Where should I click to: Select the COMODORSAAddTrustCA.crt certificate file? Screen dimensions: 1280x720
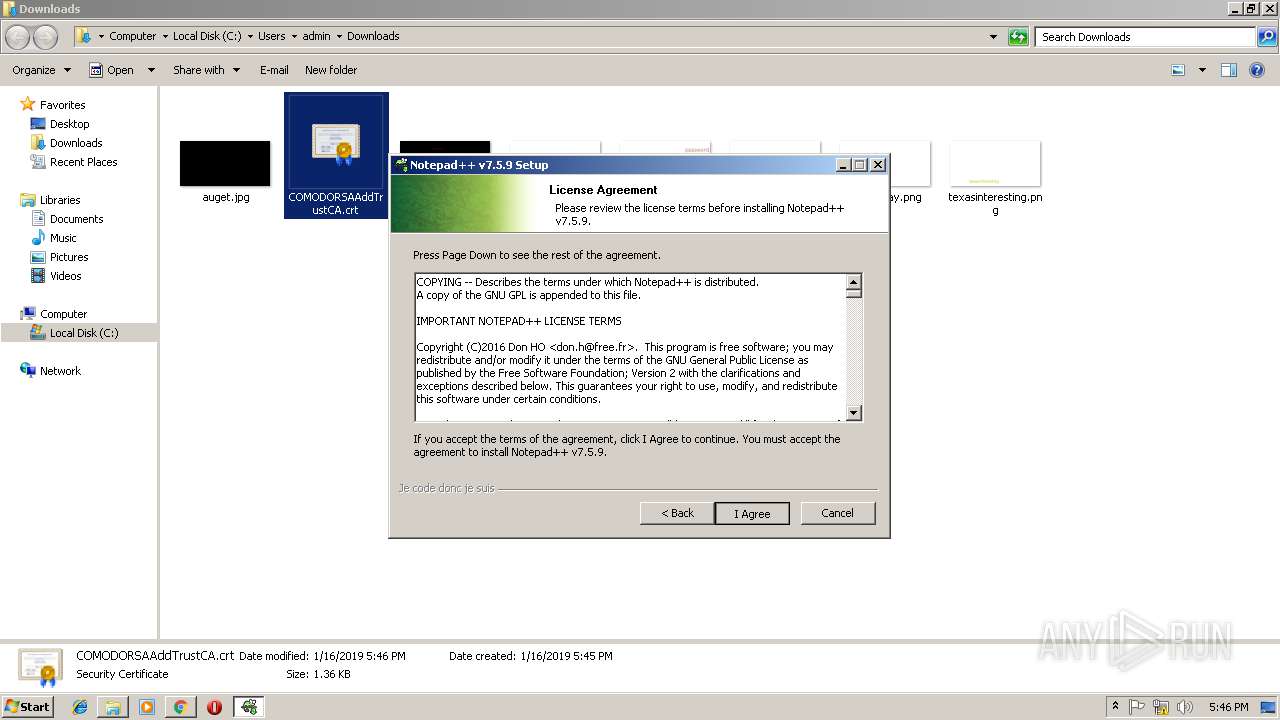[336, 155]
